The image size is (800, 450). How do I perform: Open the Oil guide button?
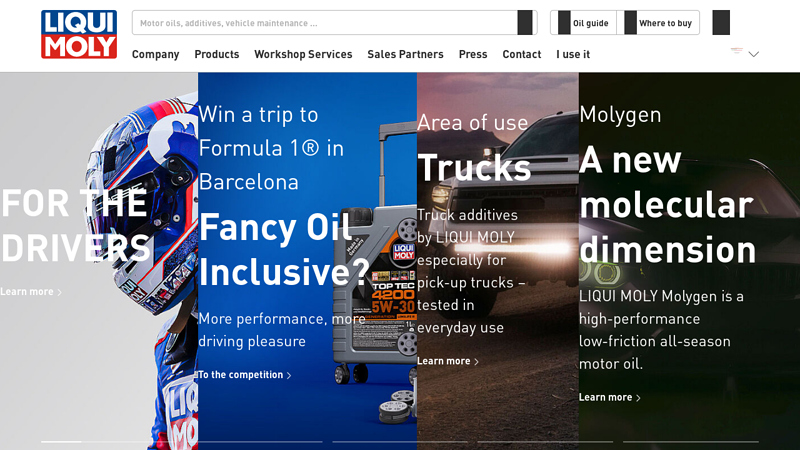[583, 23]
